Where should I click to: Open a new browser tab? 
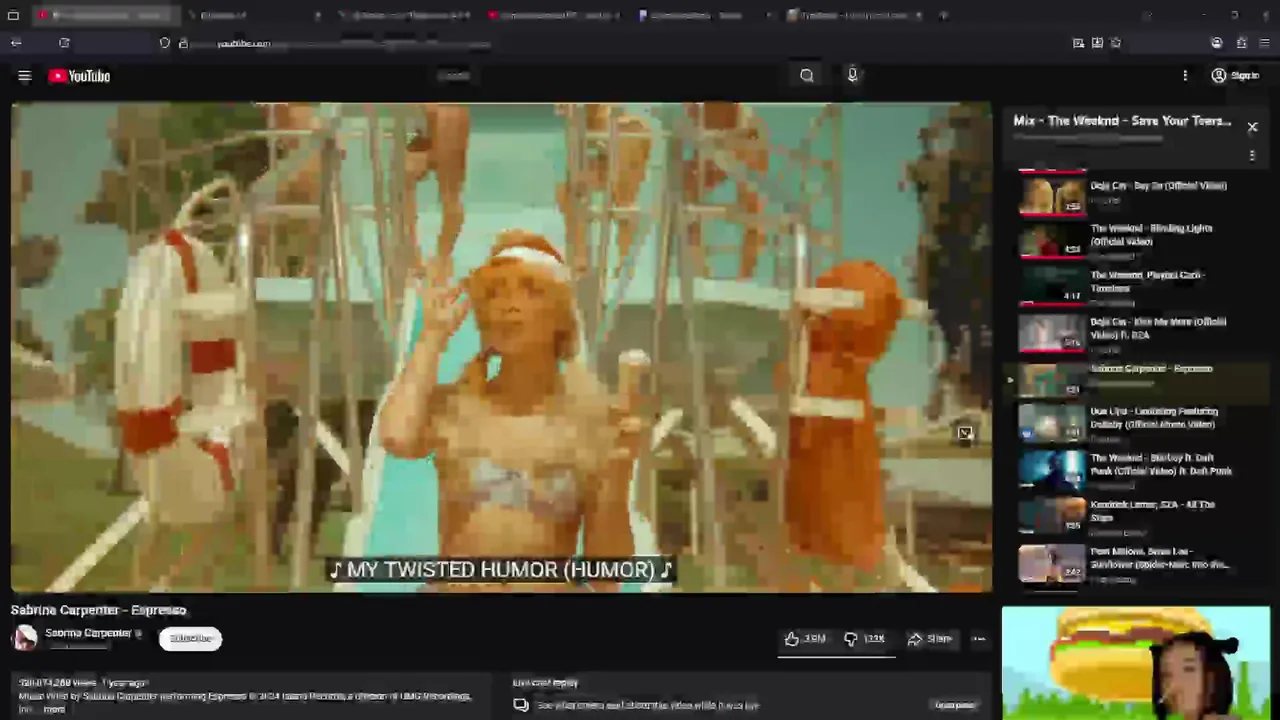[x=944, y=15]
